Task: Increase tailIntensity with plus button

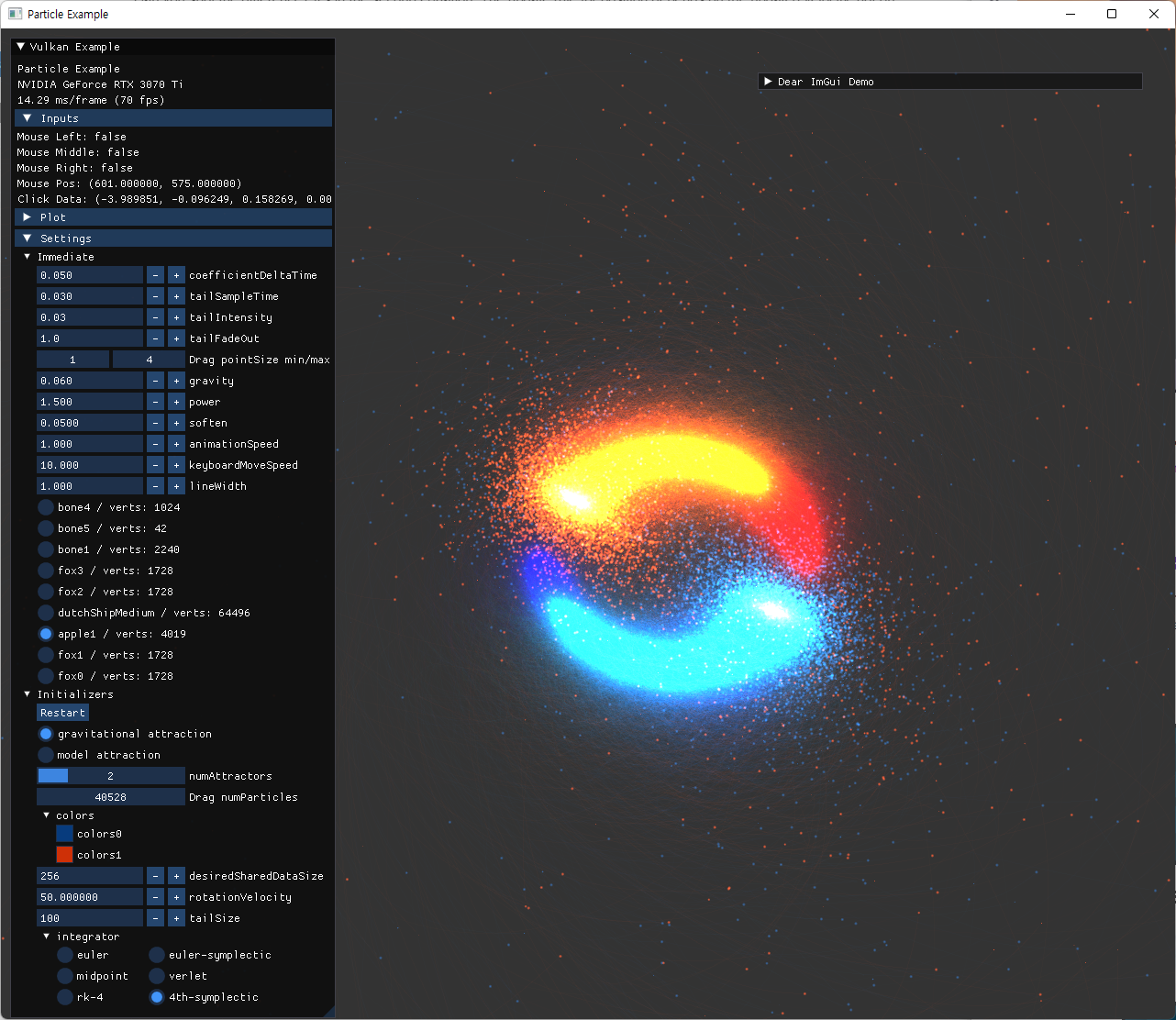Action: point(176,317)
